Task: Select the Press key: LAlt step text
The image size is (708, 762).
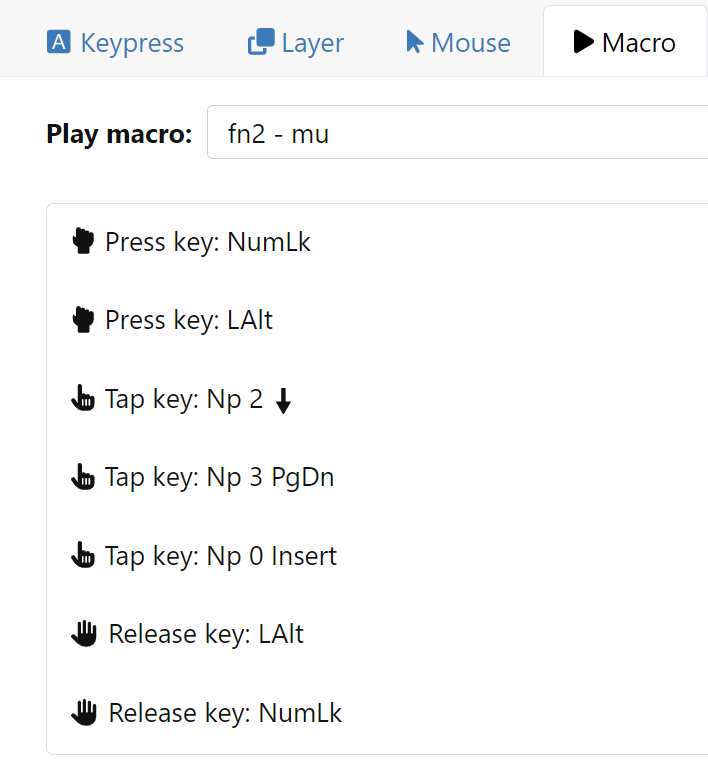Action: click(x=189, y=320)
